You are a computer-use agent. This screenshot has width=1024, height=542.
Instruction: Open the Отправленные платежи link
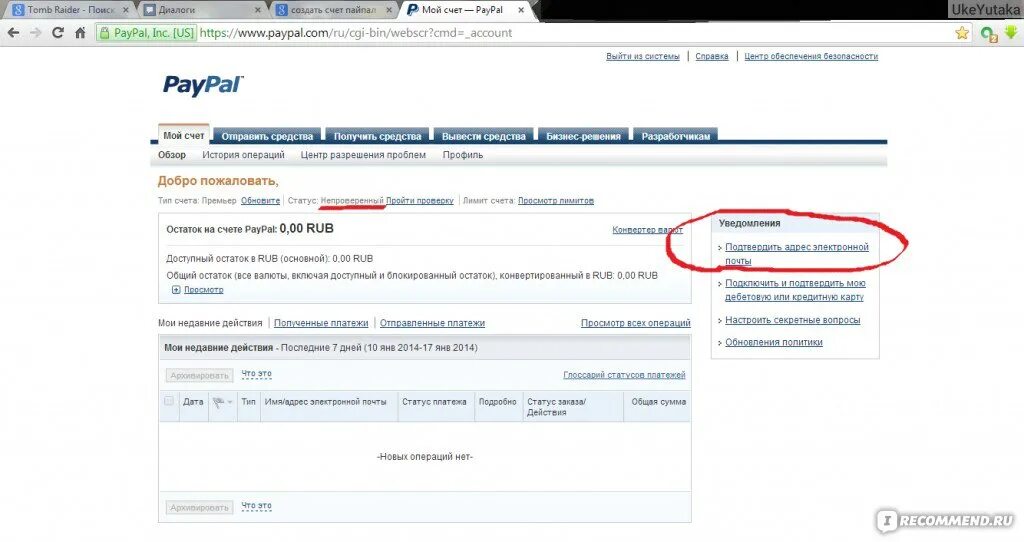[432, 323]
